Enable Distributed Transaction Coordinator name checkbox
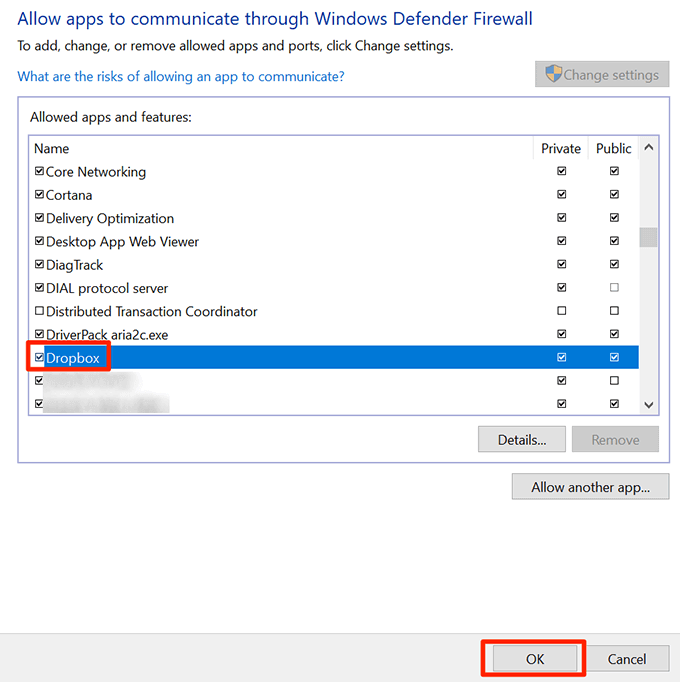This screenshot has width=680, height=682. coord(39,311)
